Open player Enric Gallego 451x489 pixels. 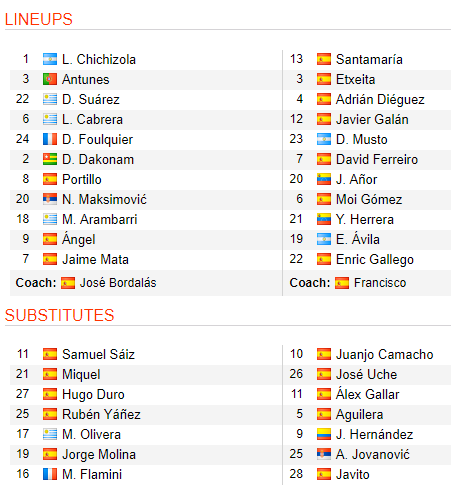tap(375, 259)
